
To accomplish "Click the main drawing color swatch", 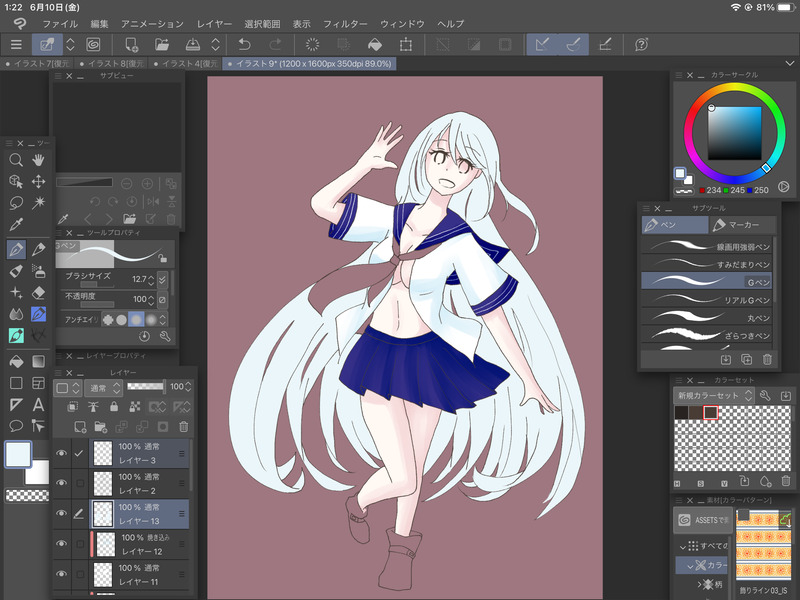I will pyautogui.click(x=18, y=455).
